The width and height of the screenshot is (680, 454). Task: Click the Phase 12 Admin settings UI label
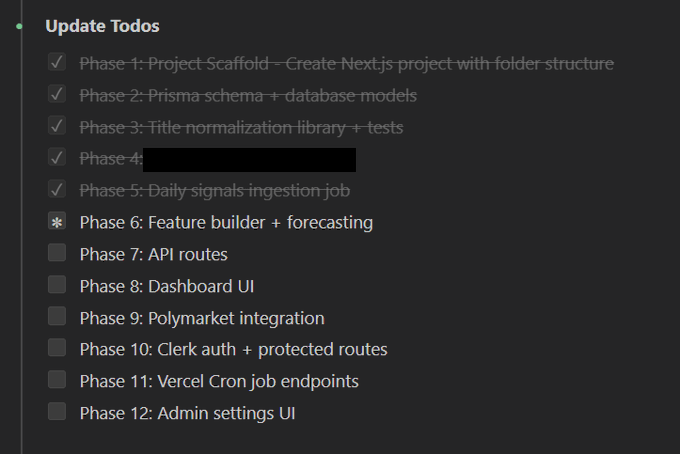(x=187, y=413)
